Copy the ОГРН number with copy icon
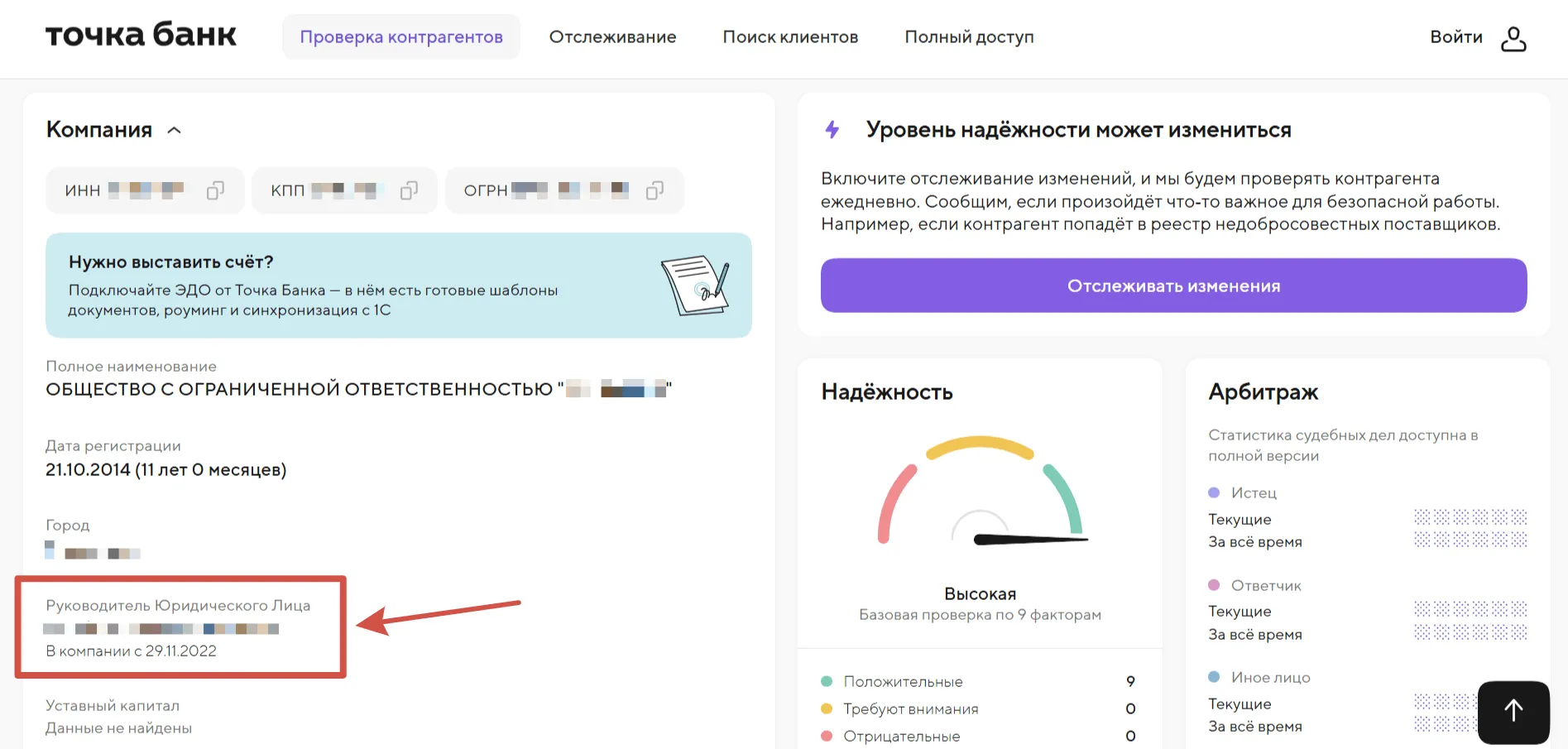This screenshot has width=1568, height=749. [x=655, y=190]
